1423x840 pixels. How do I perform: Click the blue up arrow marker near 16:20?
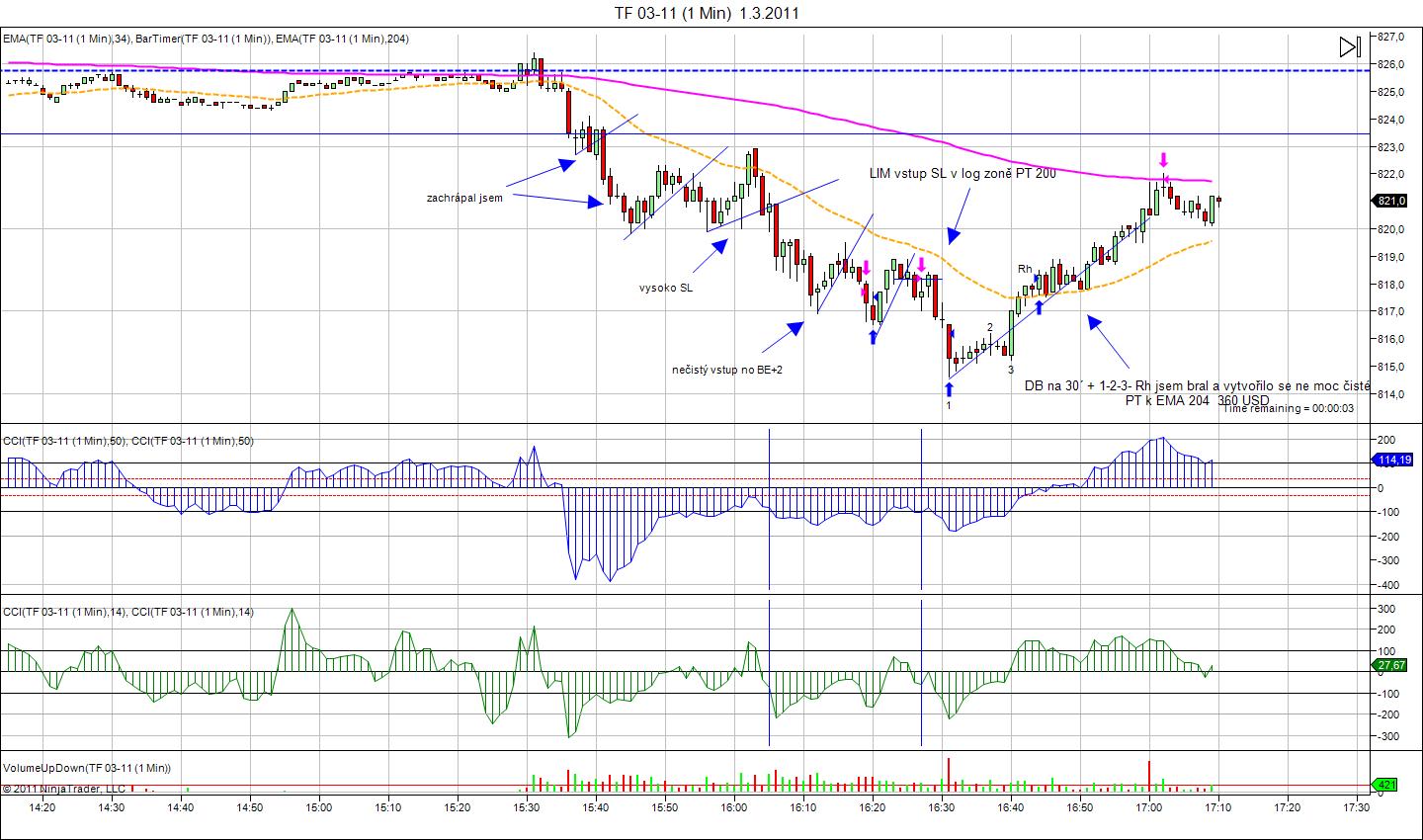[x=873, y=337]
